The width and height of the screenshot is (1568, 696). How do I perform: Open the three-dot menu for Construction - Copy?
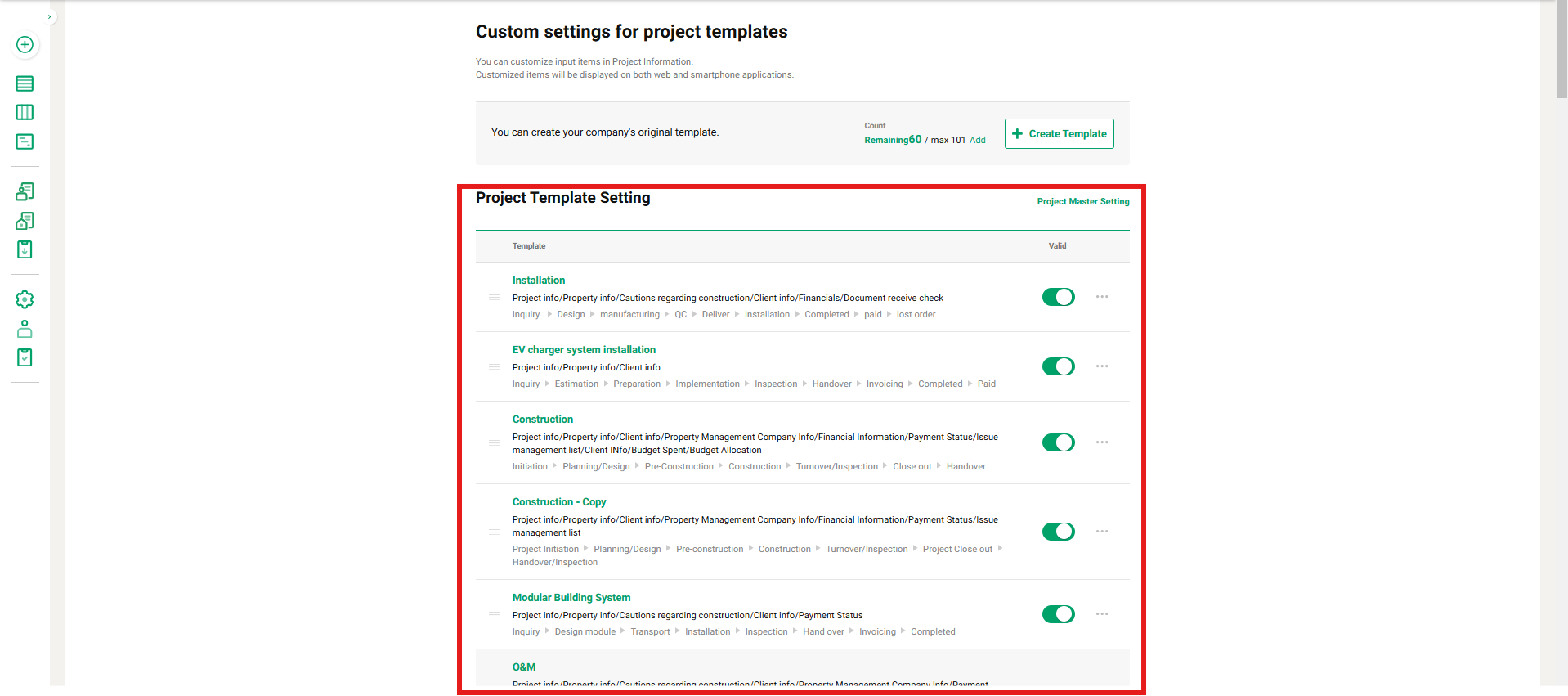tap(1102, 532)
